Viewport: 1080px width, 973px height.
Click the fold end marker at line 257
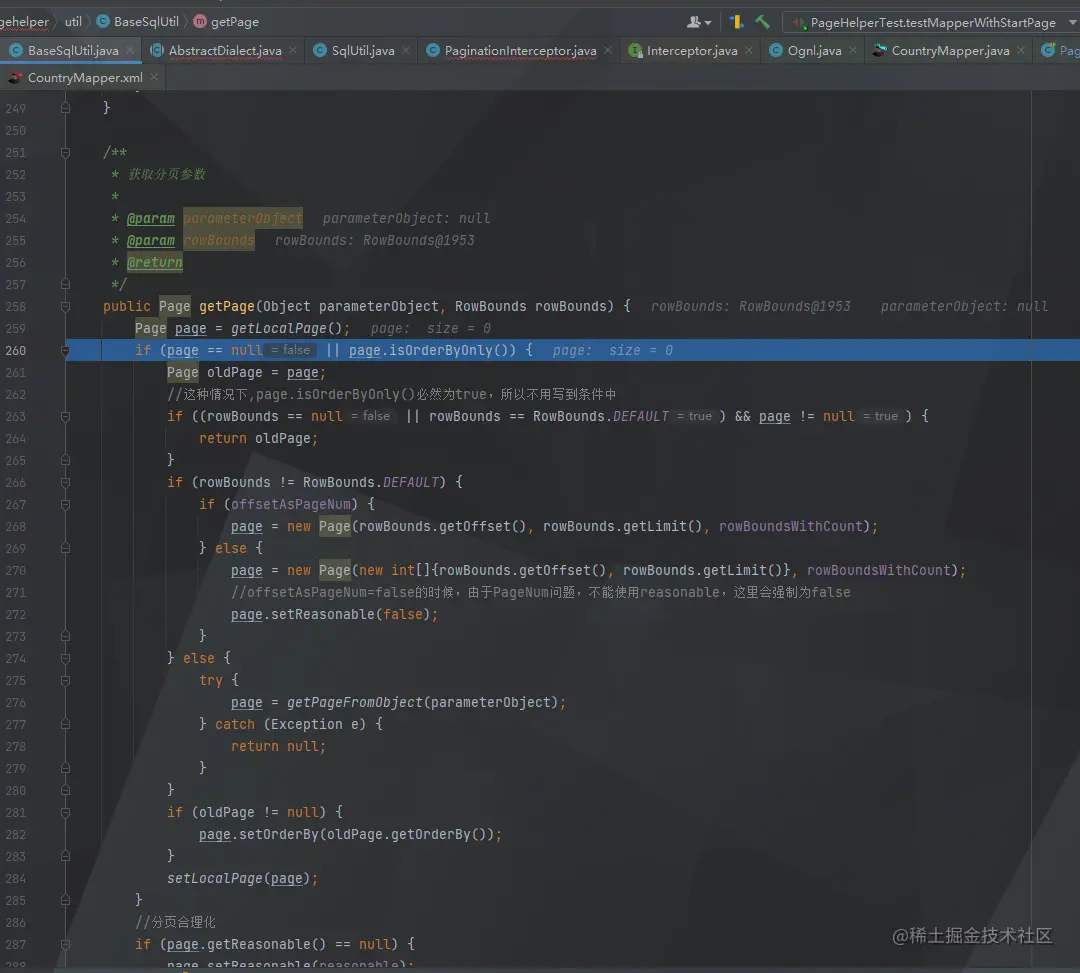65,284
